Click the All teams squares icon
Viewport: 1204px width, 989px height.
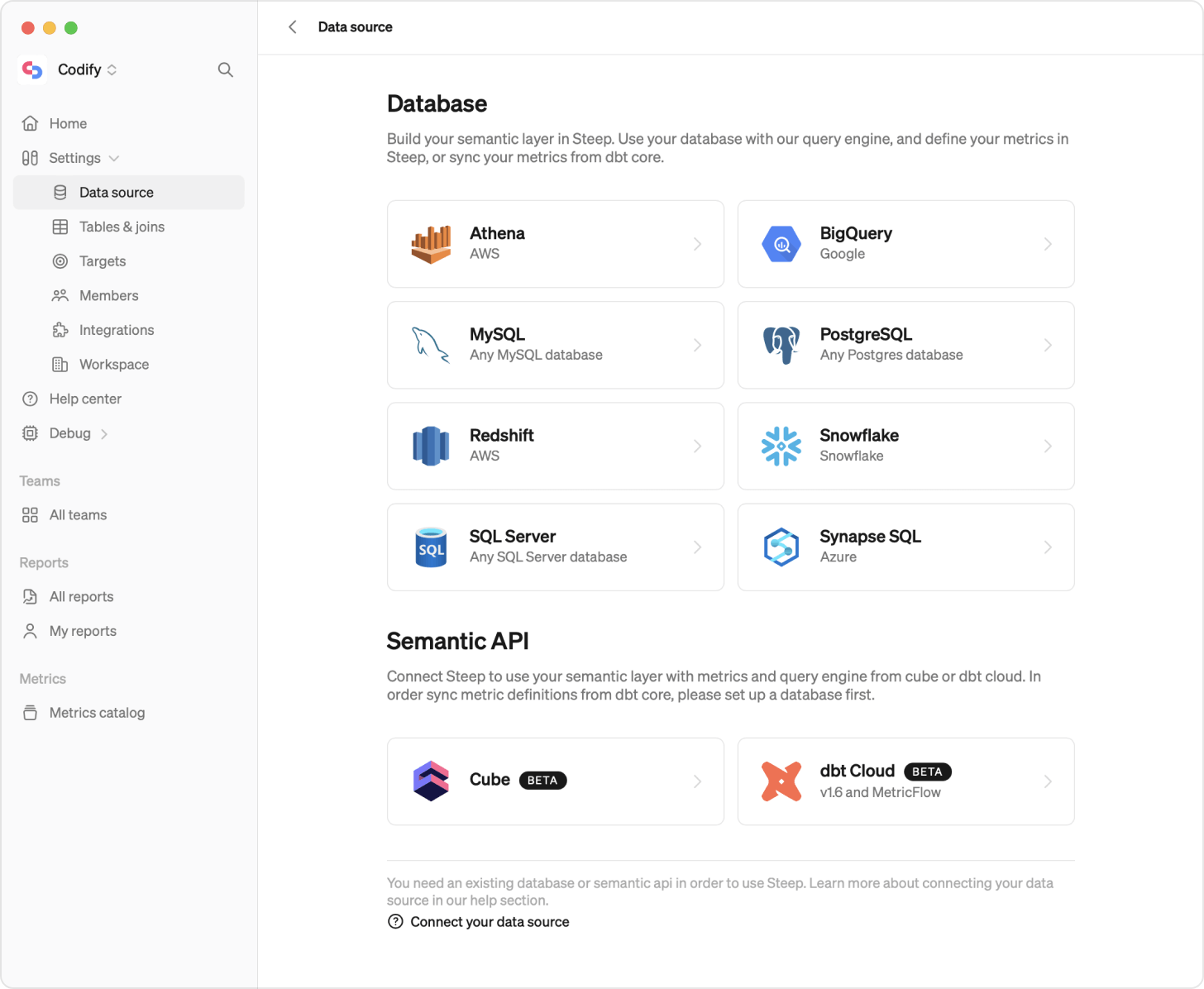[x=31, y=515]
